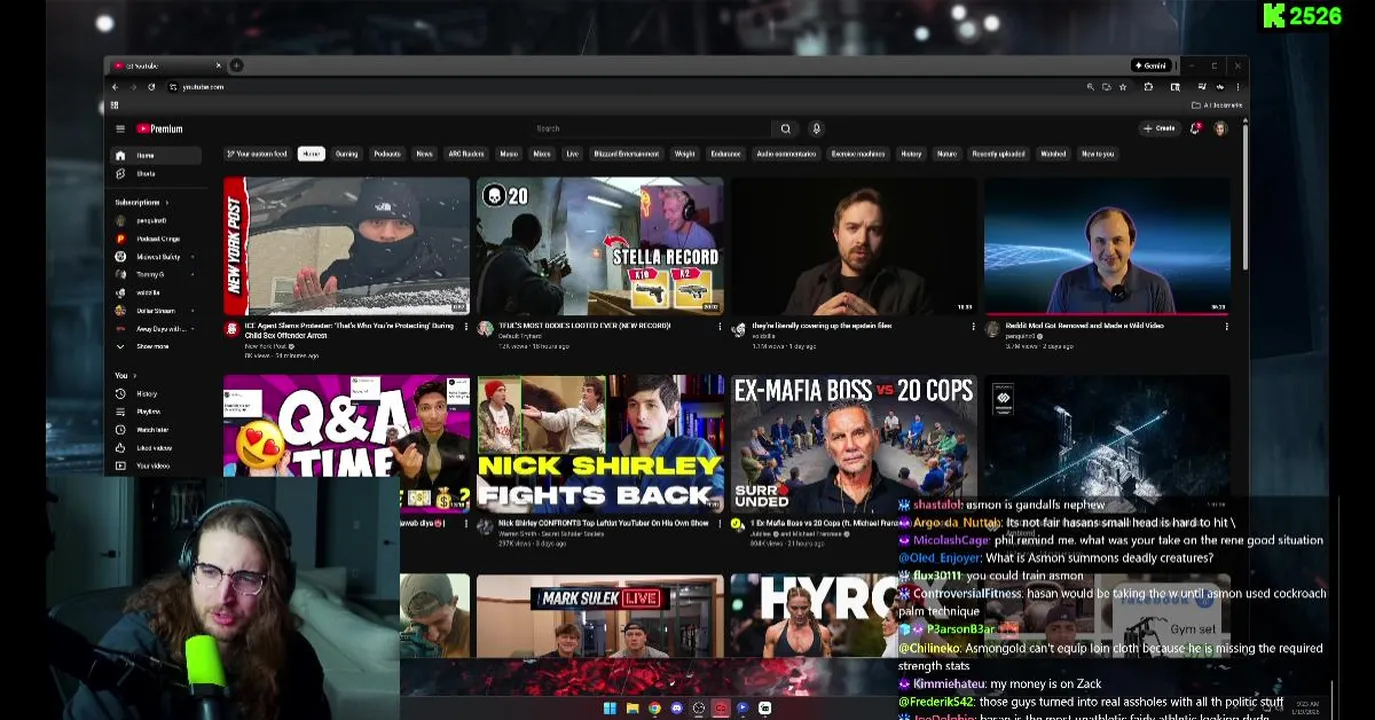The height and width of the screenshot is (720, 1375).
Task: Expand the You section header
Action: (x=125, y=376)
